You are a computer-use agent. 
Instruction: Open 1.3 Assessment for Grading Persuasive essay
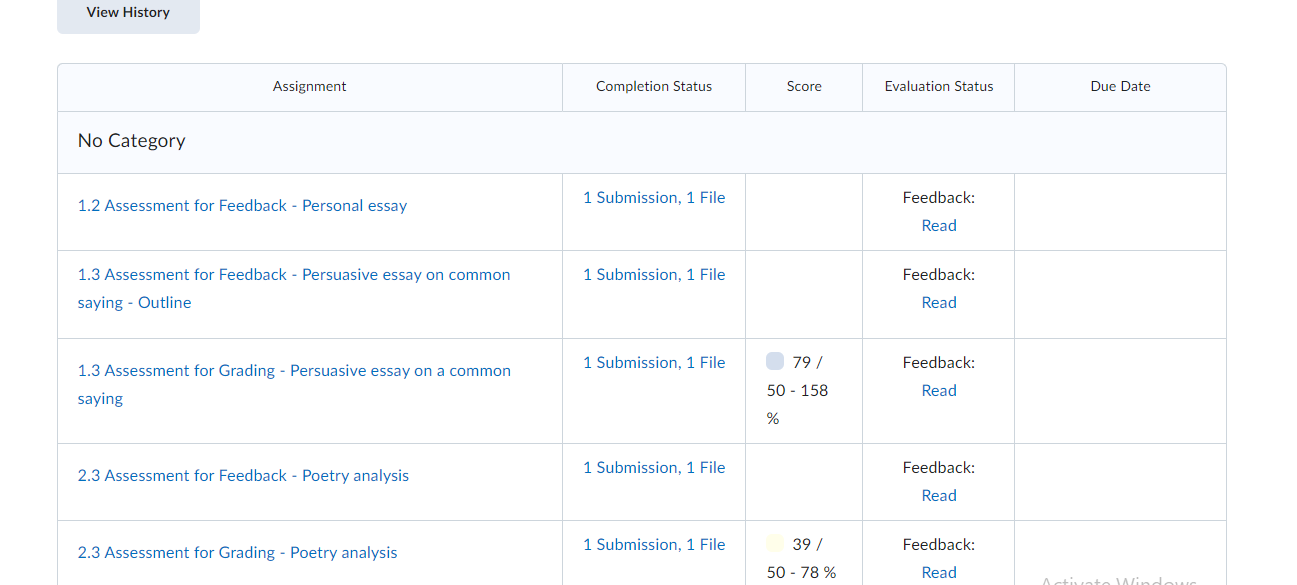click(294, 371)
